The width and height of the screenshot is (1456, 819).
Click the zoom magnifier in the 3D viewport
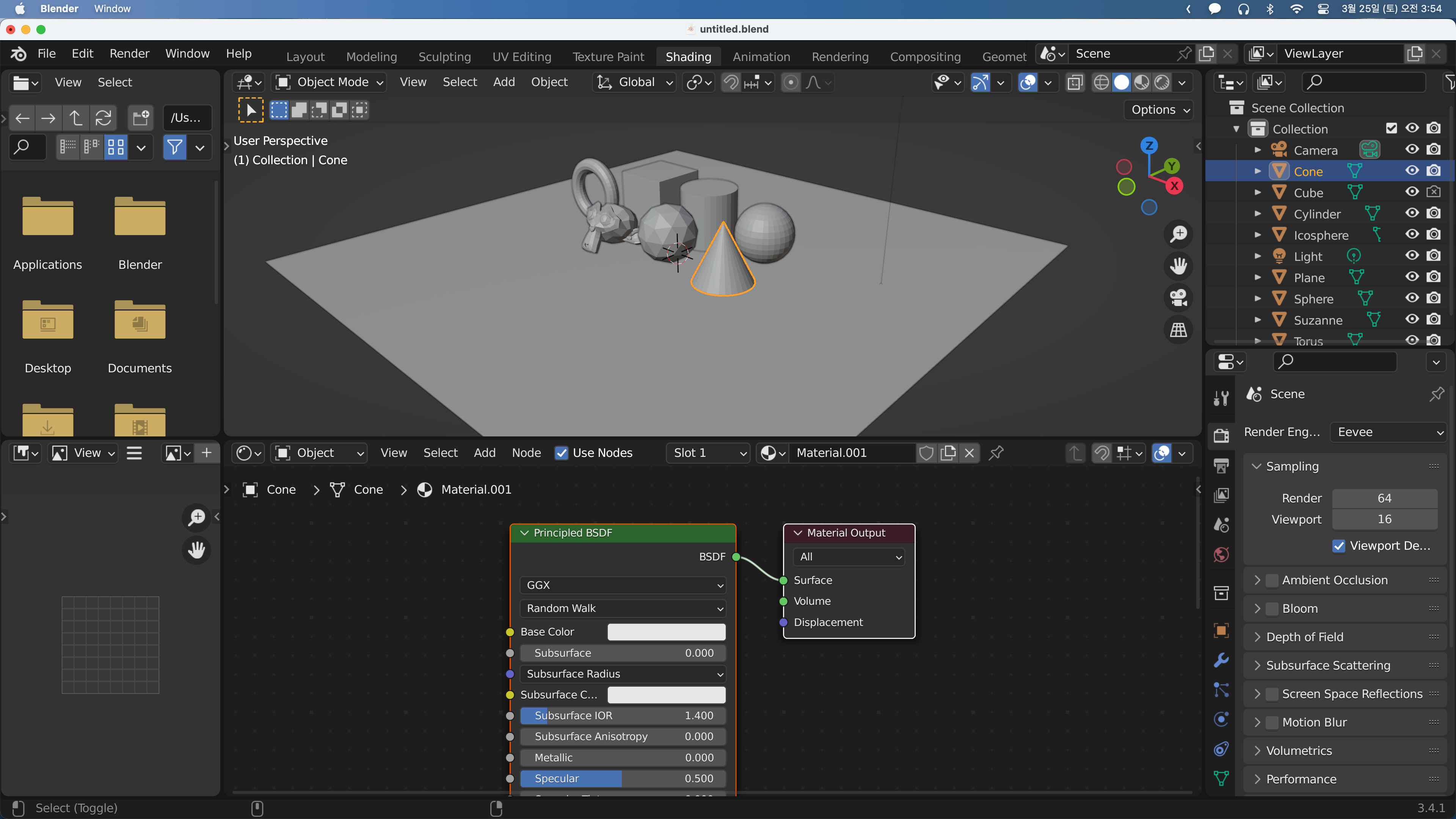[x=1178, y=234]
